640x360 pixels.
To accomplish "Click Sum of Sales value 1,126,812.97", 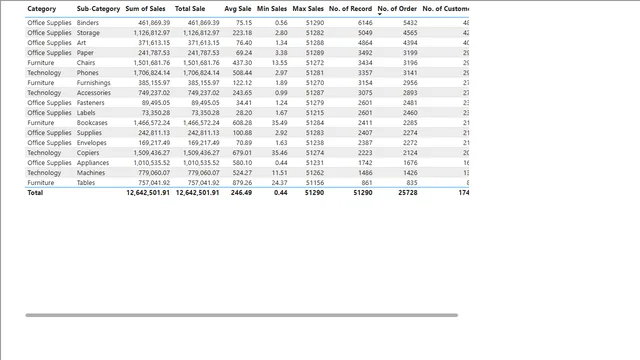I will tap(152, 33).
